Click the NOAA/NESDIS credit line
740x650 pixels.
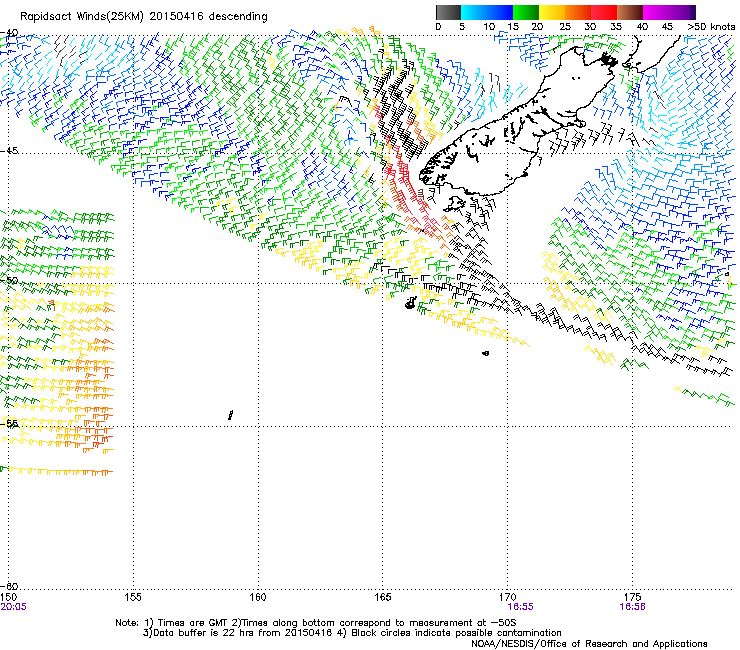click(x=589, y=644)
